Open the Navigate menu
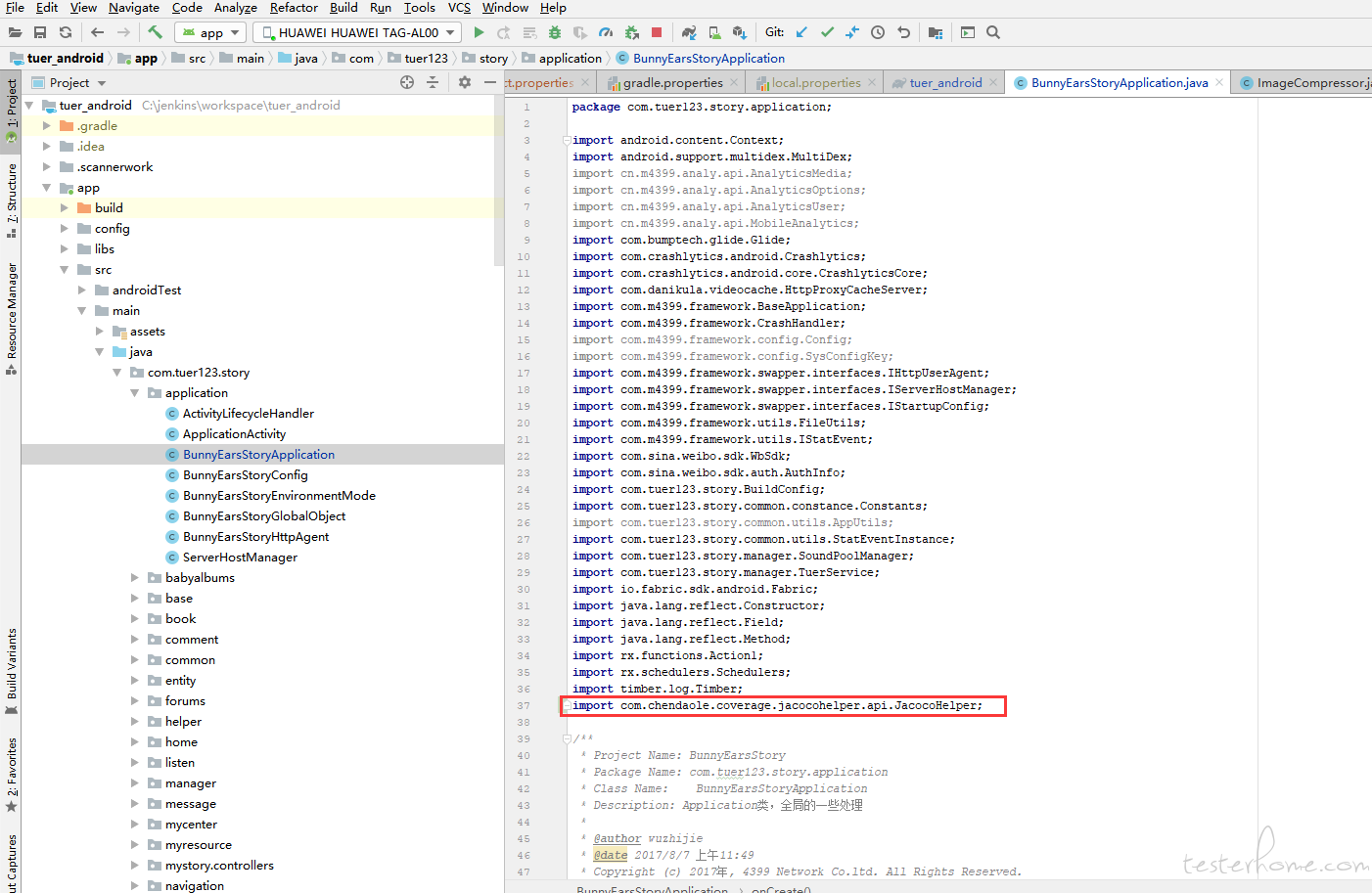 point(134,8)
